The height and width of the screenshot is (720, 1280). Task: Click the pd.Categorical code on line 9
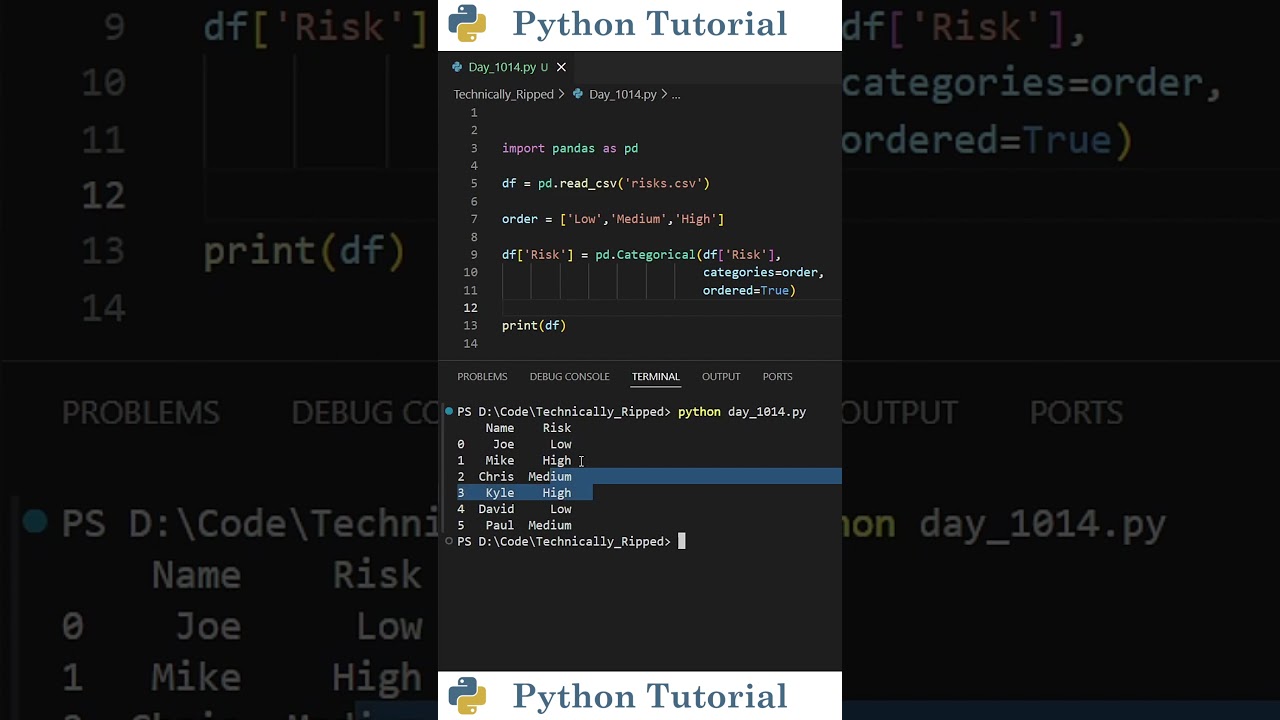pyautogui.click(x=645, y=254)
